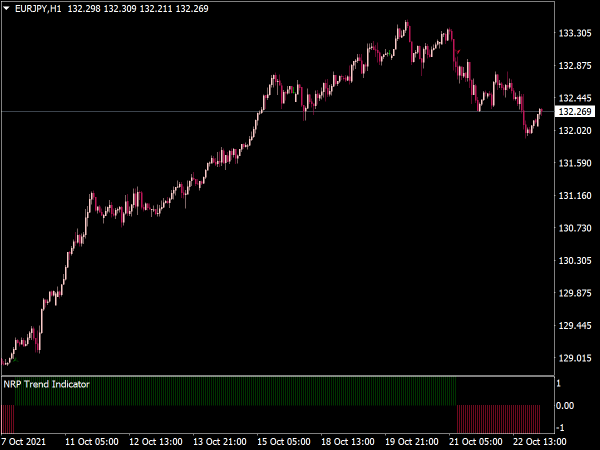The width and height of the screenshot is (600, 450).
Task: Click the indicator scale value 0.00
Action: point(565,406)
